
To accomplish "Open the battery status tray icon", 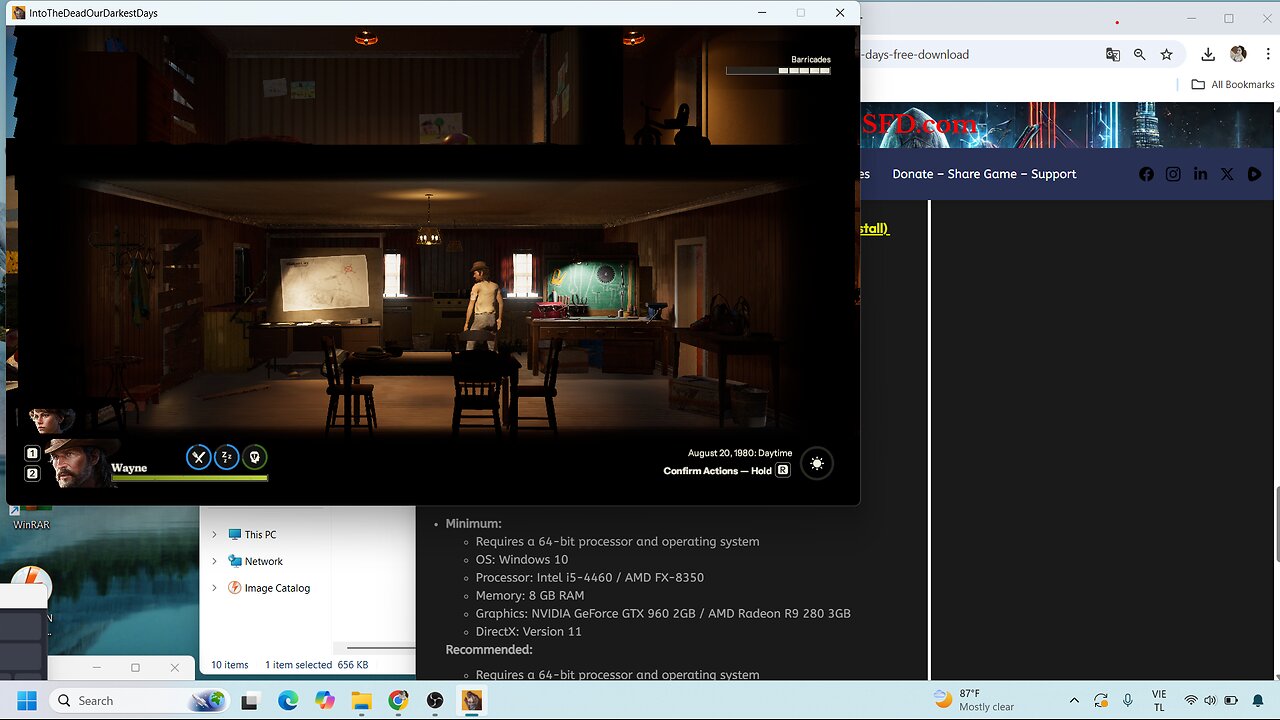I will [1231, 701].
